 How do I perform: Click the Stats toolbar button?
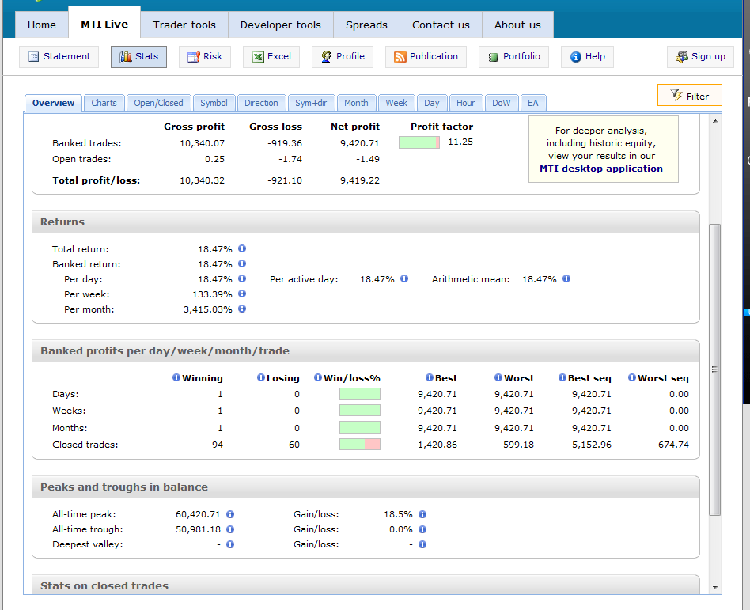tap(139, 57)
